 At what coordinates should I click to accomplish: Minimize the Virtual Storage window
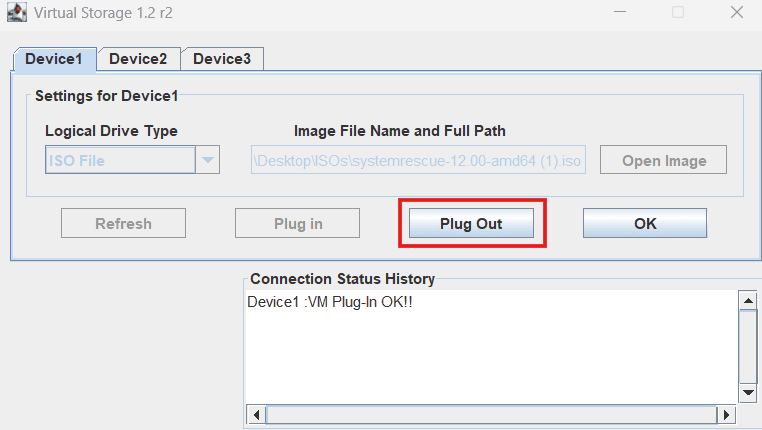point(618,13)
